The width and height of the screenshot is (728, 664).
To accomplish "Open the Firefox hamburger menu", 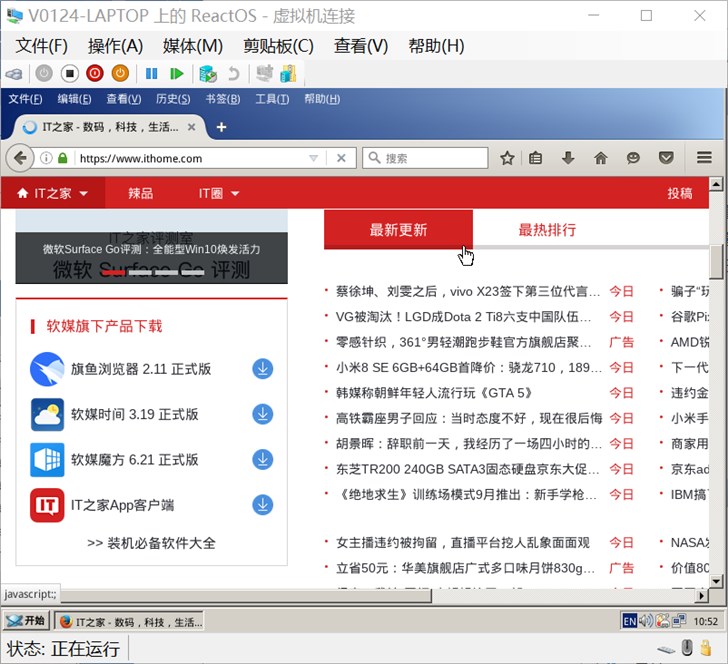I will (x=704, y=158).
